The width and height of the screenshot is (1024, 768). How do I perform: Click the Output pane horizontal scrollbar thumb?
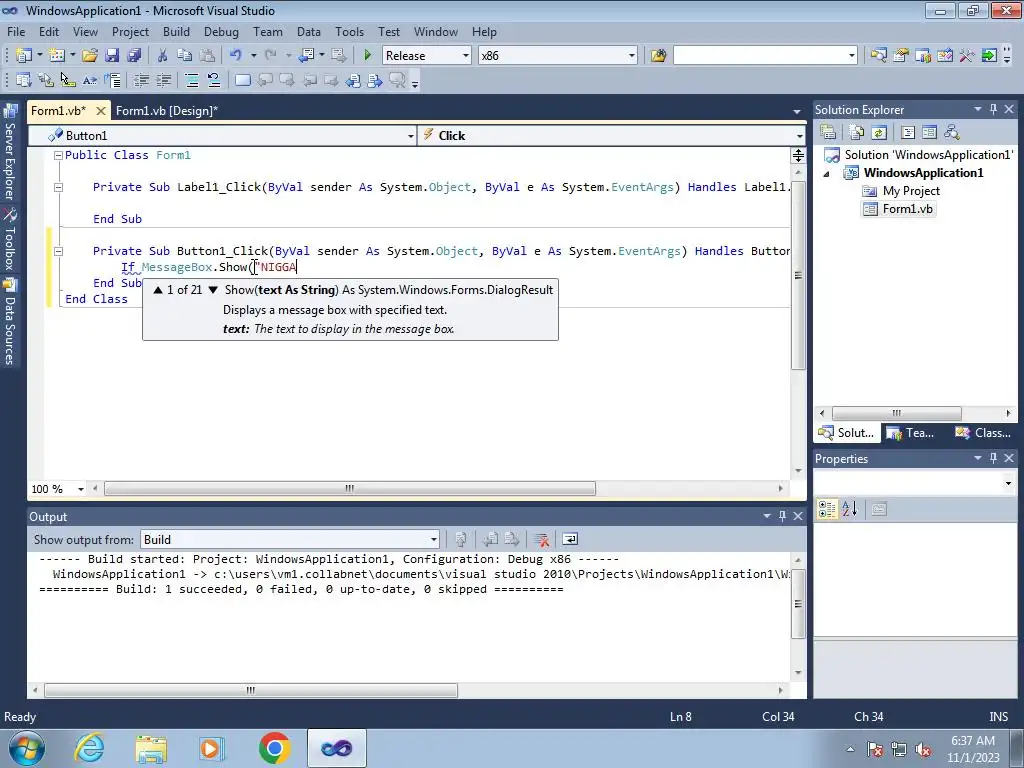tap(251, 690)
